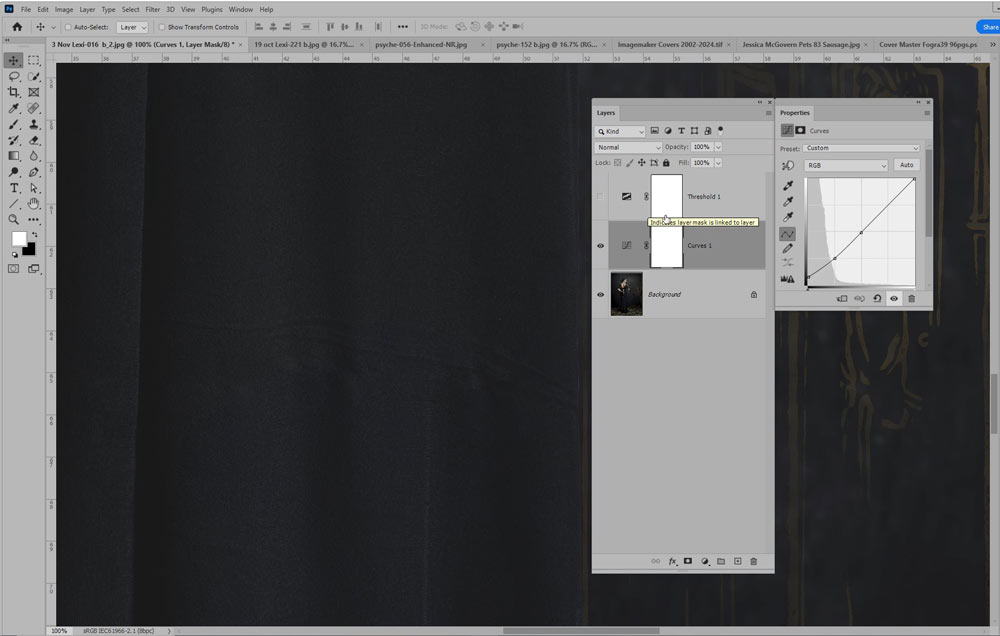Select the Dodge tool
The height and width of the screenshot is (636, 1000).
coord(13,172)
